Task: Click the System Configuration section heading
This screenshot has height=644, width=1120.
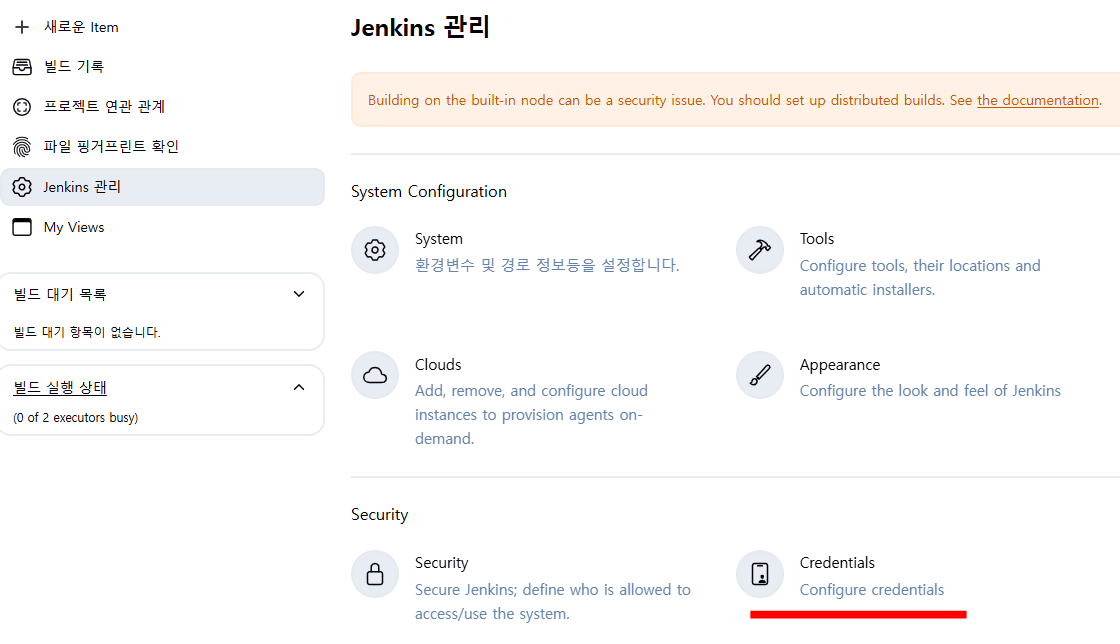Action: 429,191
